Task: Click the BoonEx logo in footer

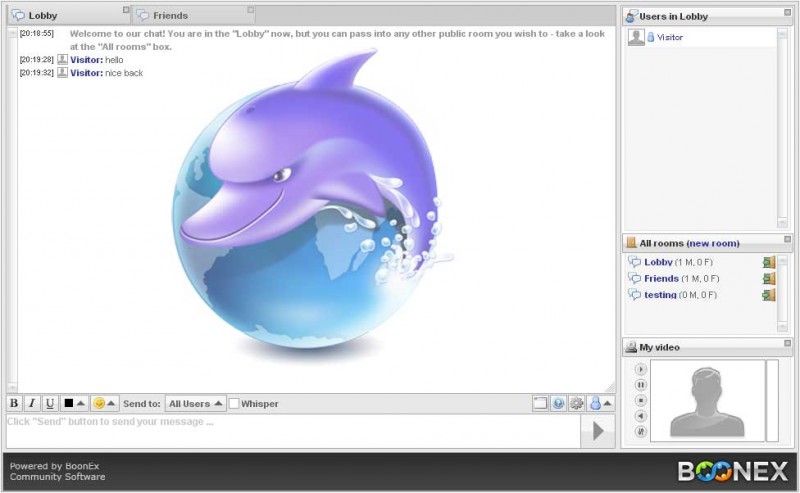Action: tap(733, 471)
